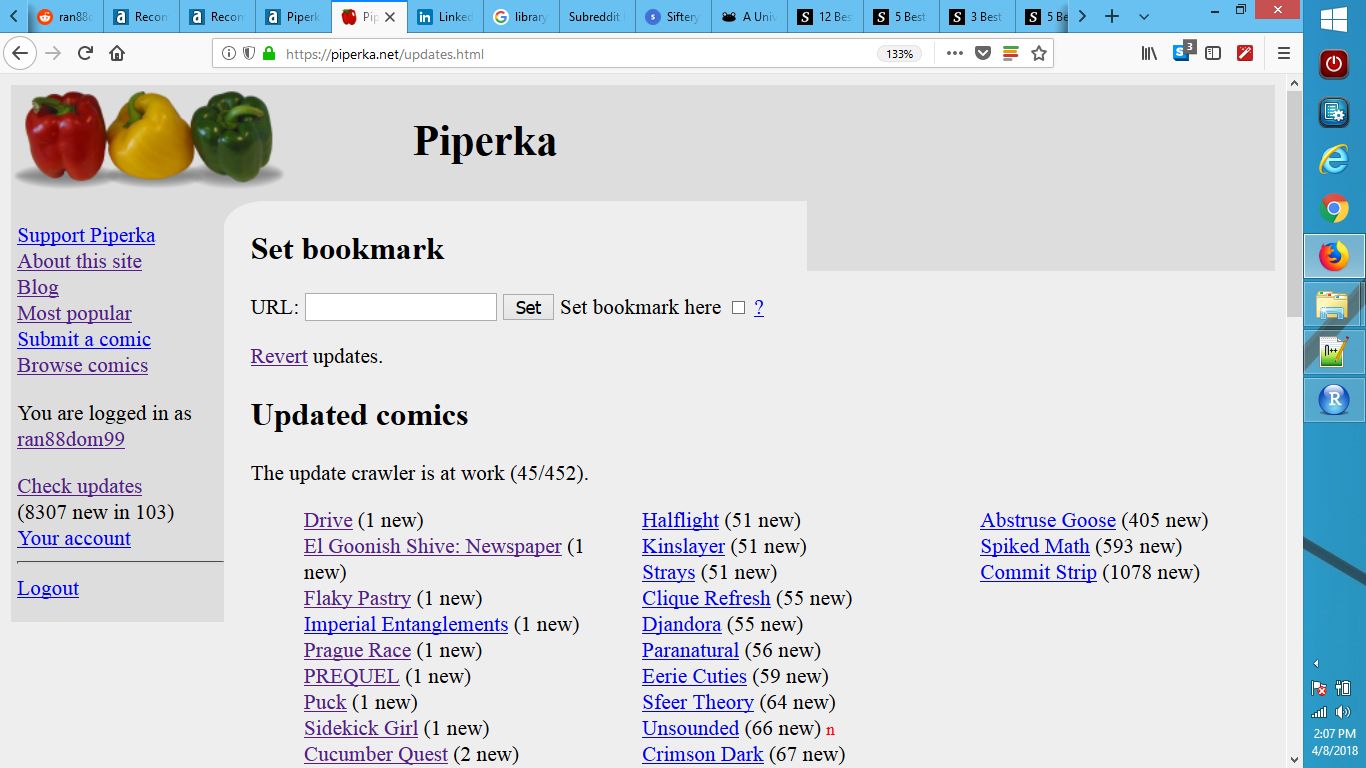Screen dimensions: 1366x768
Task: Click the Set button
Action: [528, 307]
